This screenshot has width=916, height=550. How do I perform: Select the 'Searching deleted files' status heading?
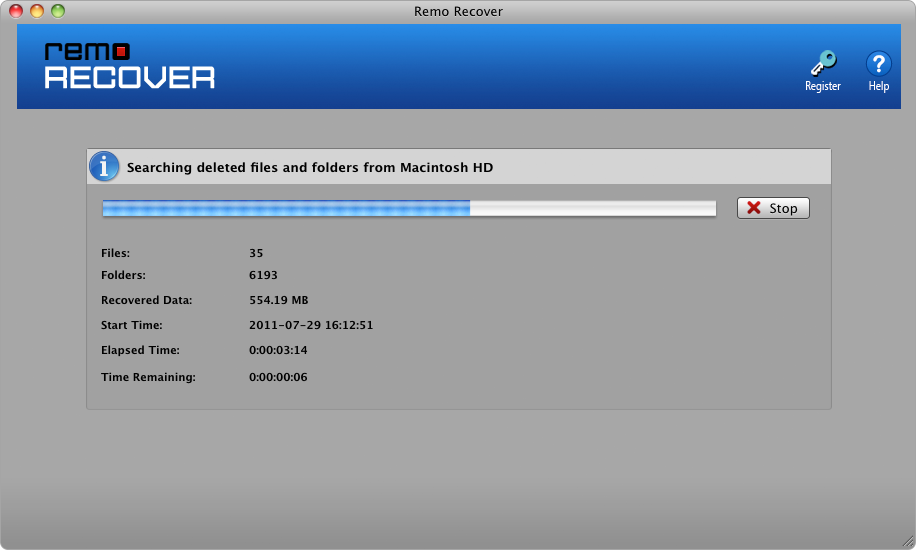[310, 168]
